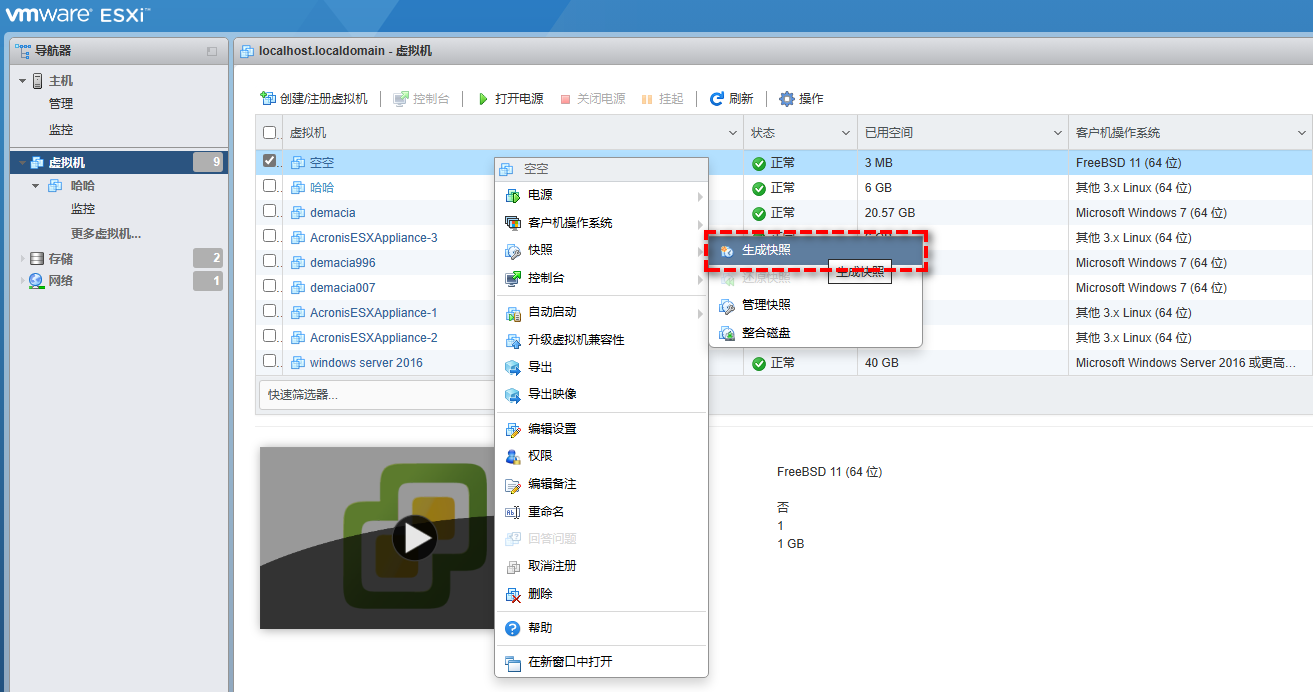The image size is (1313, 692).
Task: Open the demacia007 VM link
Action: [343, 287]
